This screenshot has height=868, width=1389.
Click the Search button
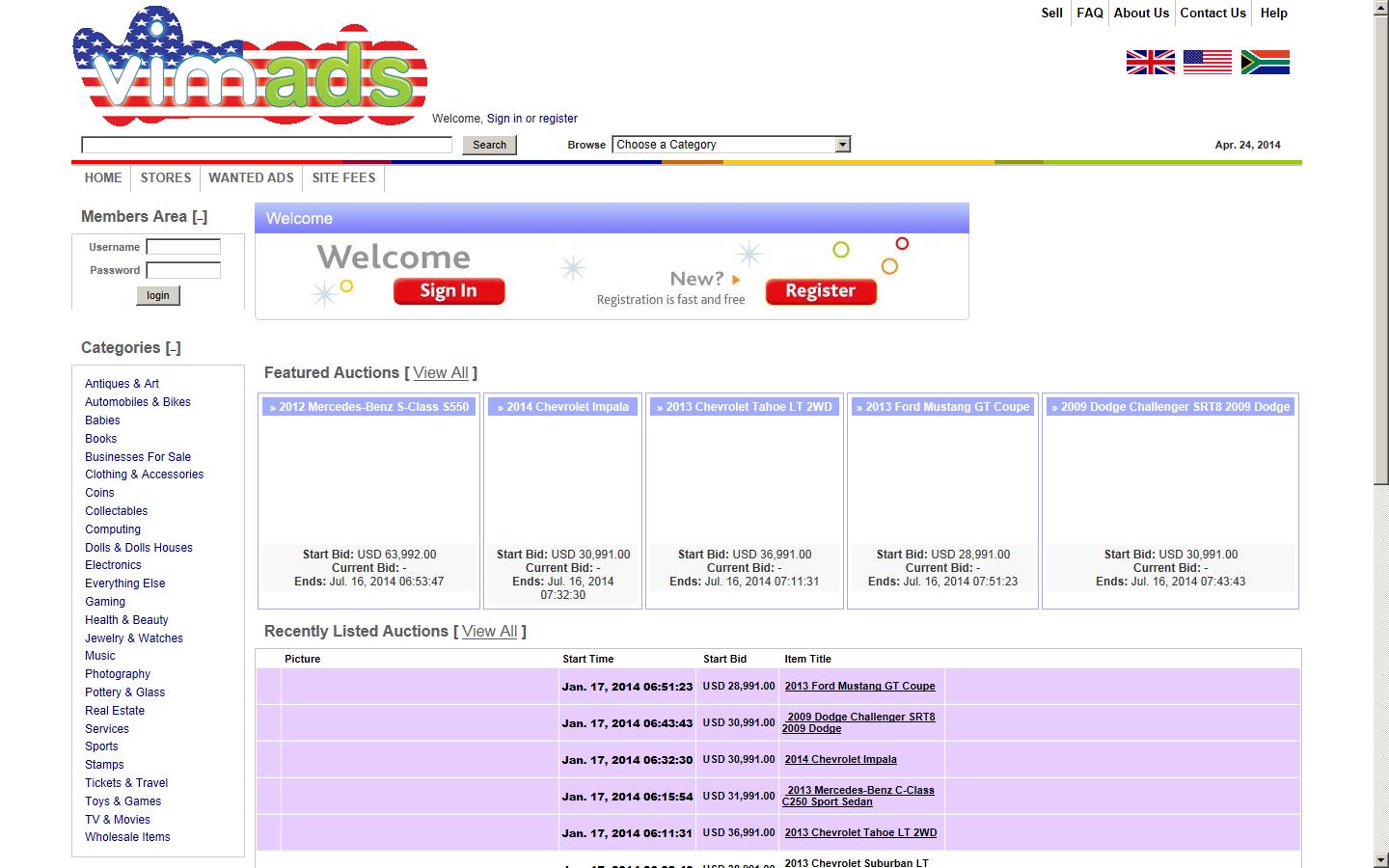(x=489, y=145)
